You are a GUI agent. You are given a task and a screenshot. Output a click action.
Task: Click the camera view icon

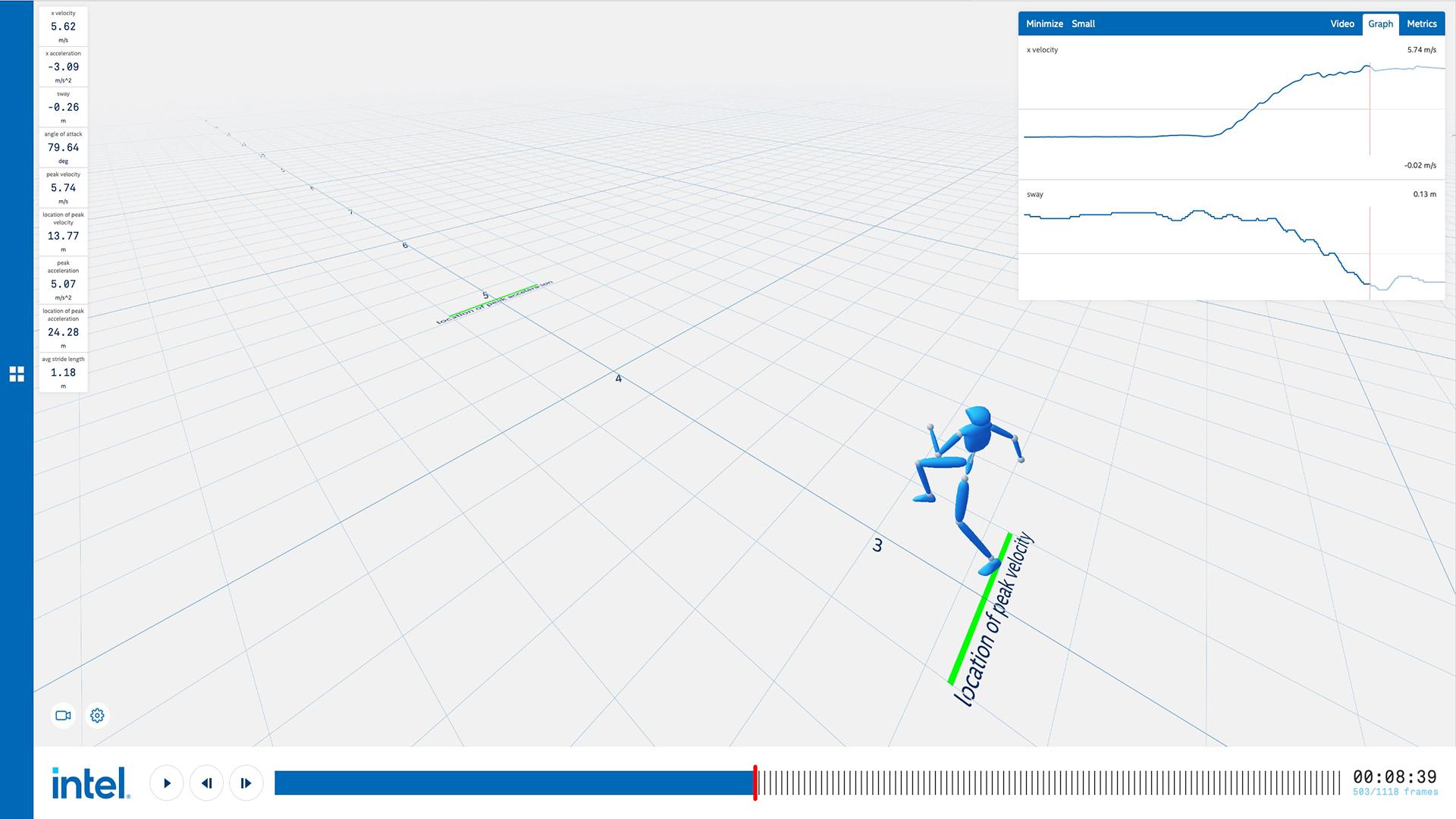63,715
